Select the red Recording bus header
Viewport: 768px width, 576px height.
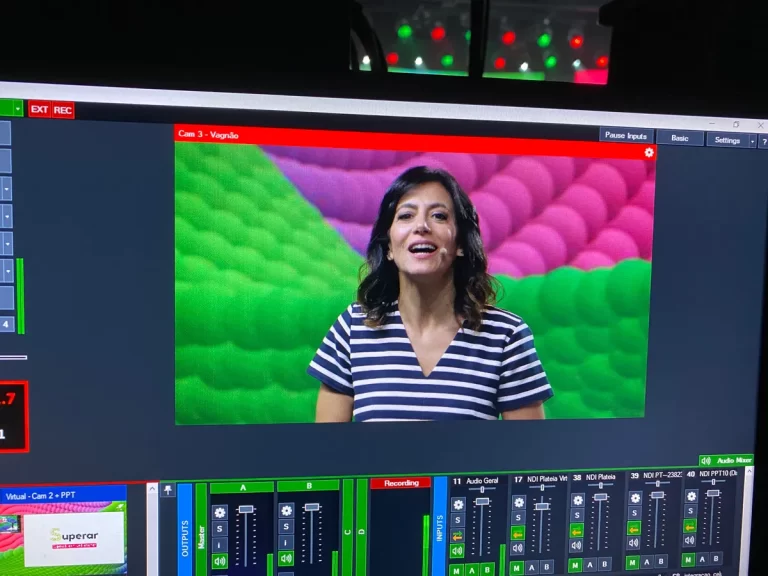[401, 483]
